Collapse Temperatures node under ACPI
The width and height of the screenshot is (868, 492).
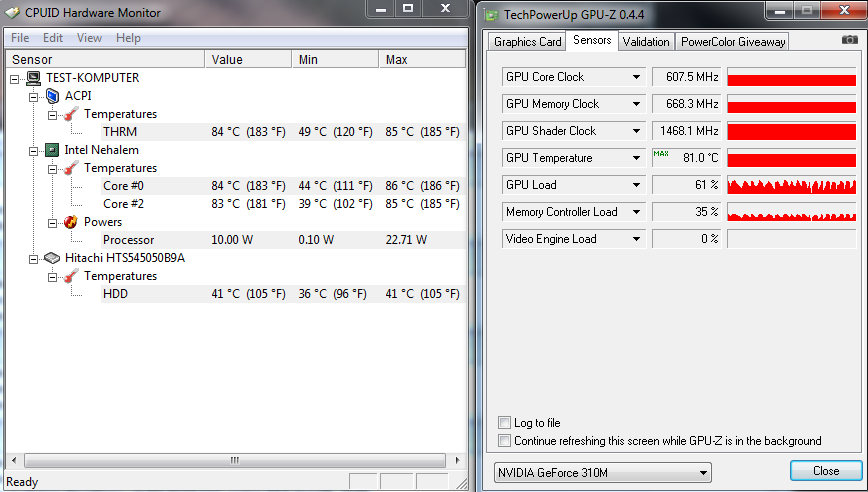tap(53, 115)
